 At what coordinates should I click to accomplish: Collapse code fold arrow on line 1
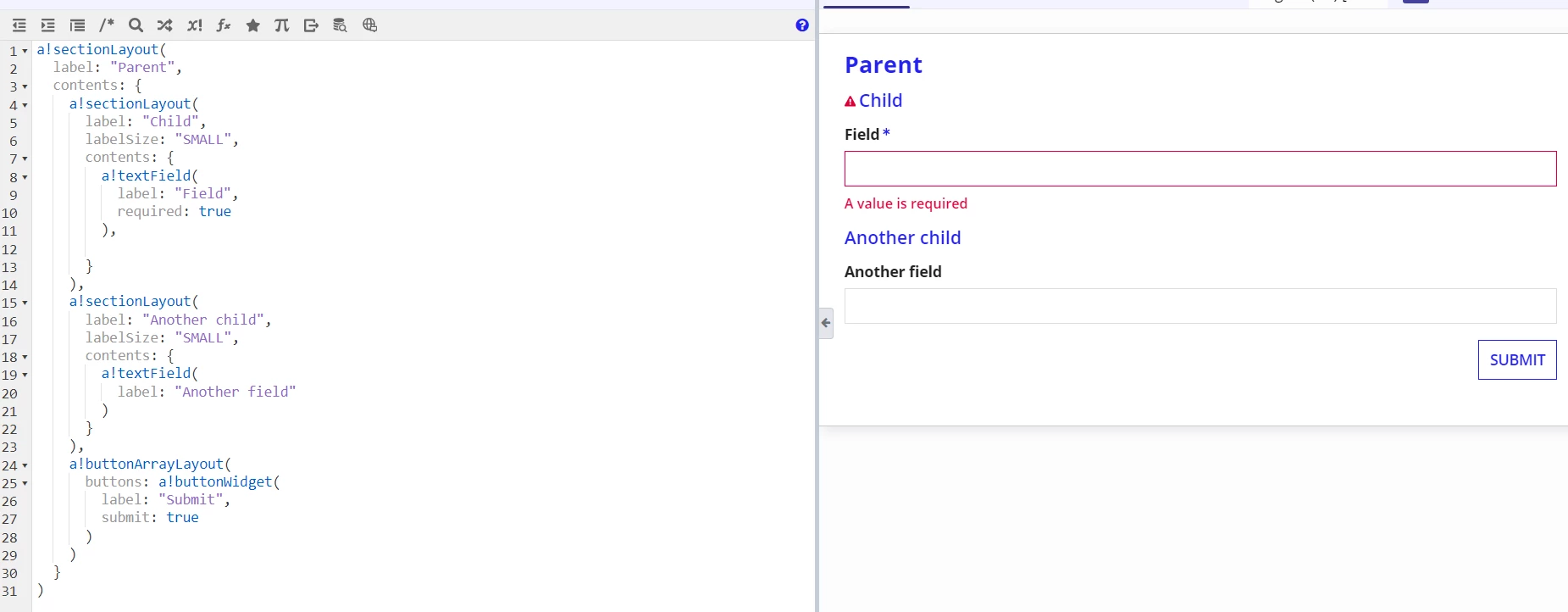[25, 51]
